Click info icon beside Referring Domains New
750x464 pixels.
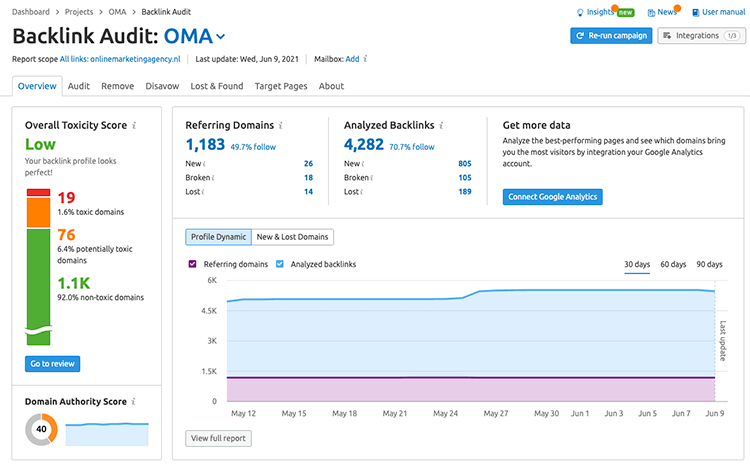point(204,164)
